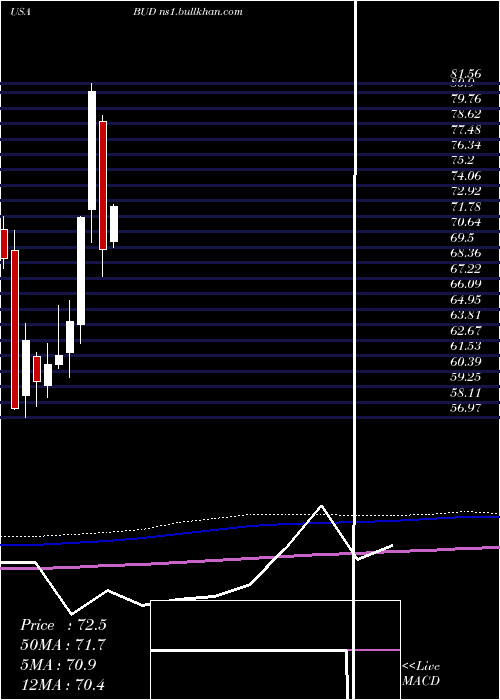Click the 12MA : 70.4 readout

coord(63,684)
